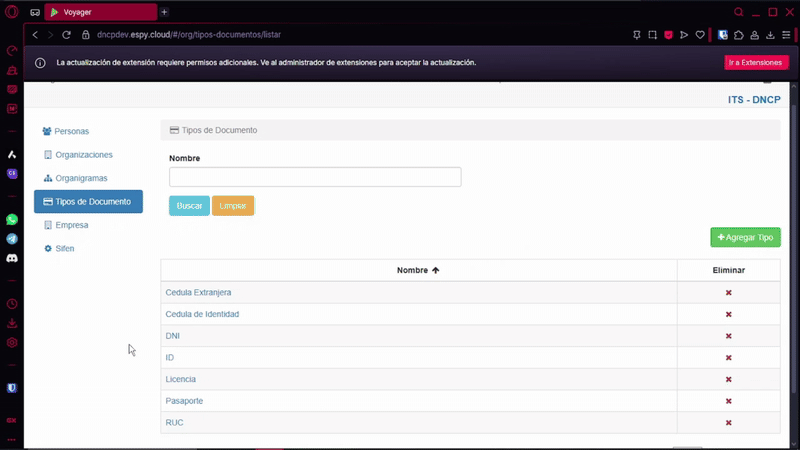The height and width of the screenshot is (450, 800).
Task: Open Empresa in the side menu
Action: coord(66,225)
